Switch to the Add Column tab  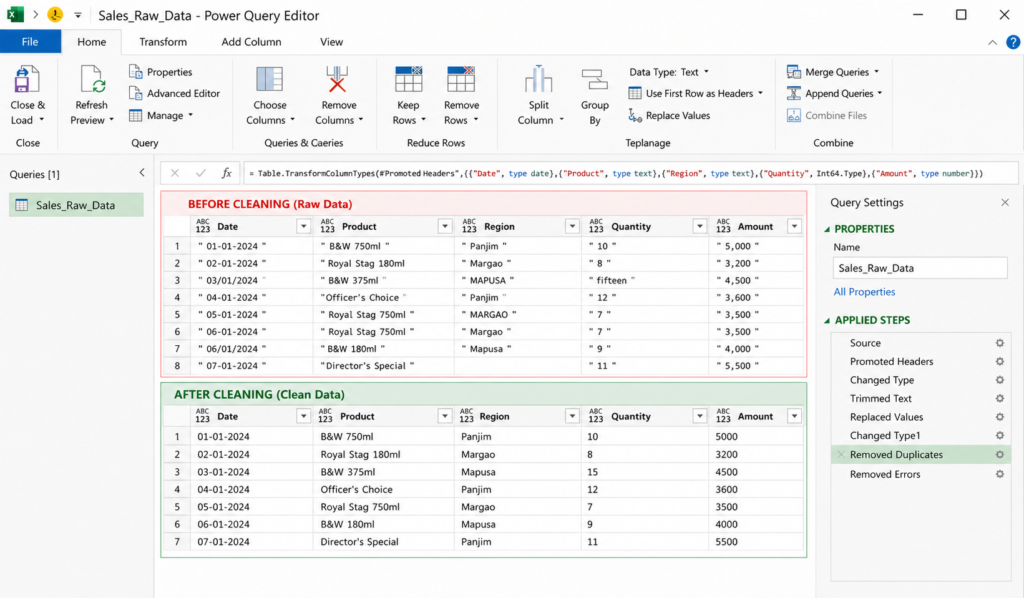tap(251, 42)
